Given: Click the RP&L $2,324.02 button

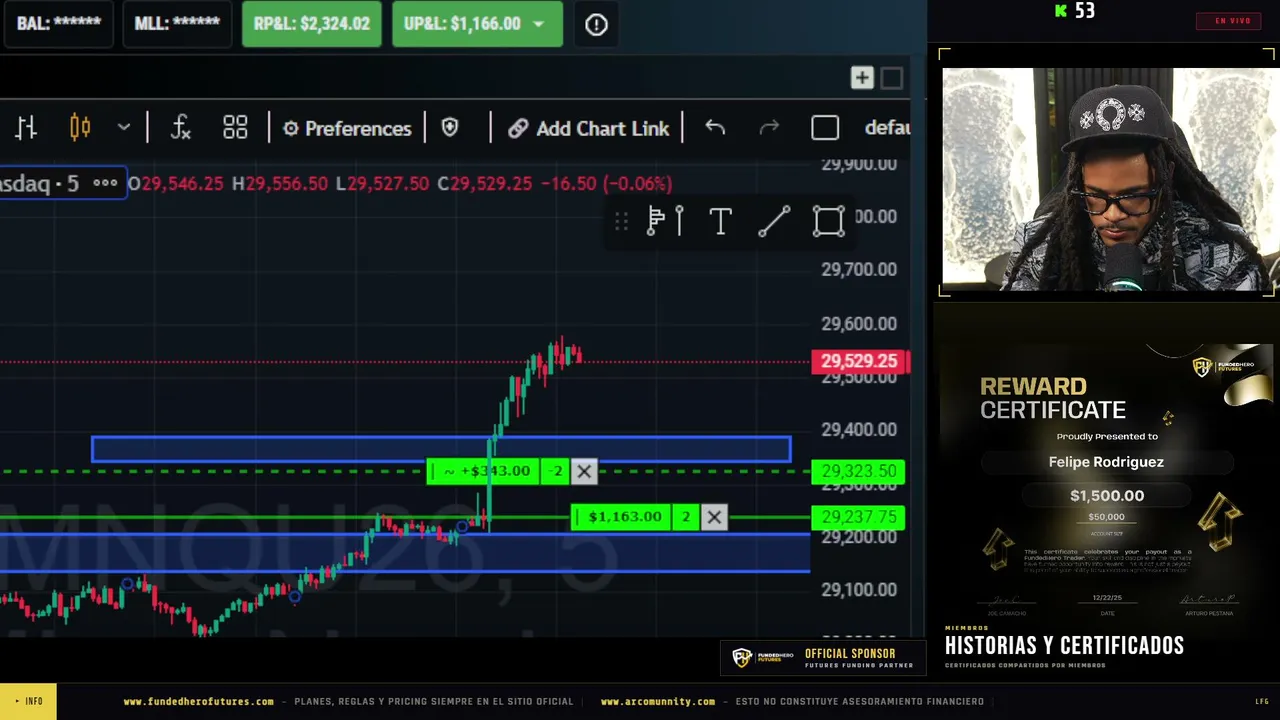Looking at the screenshot, I should coord(312,23).
